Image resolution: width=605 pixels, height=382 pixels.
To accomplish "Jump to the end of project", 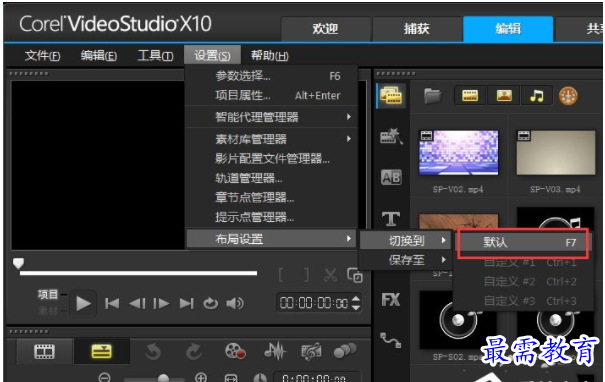I will [x=186, y=304].
